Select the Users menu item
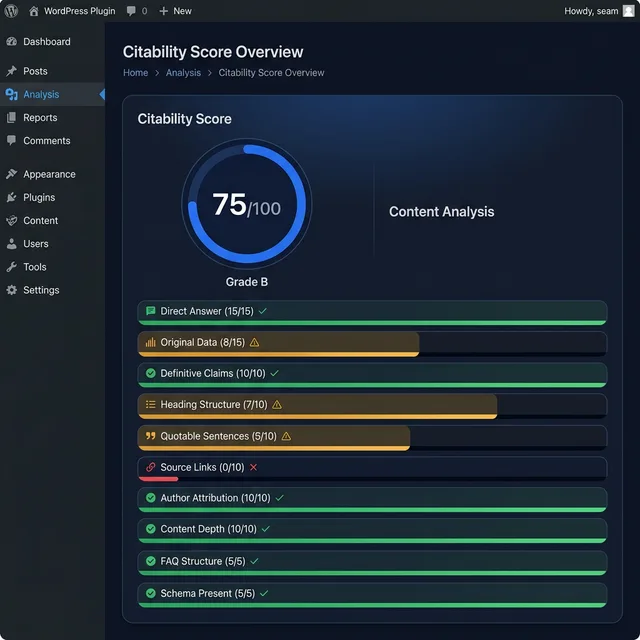 pos(36,244)
